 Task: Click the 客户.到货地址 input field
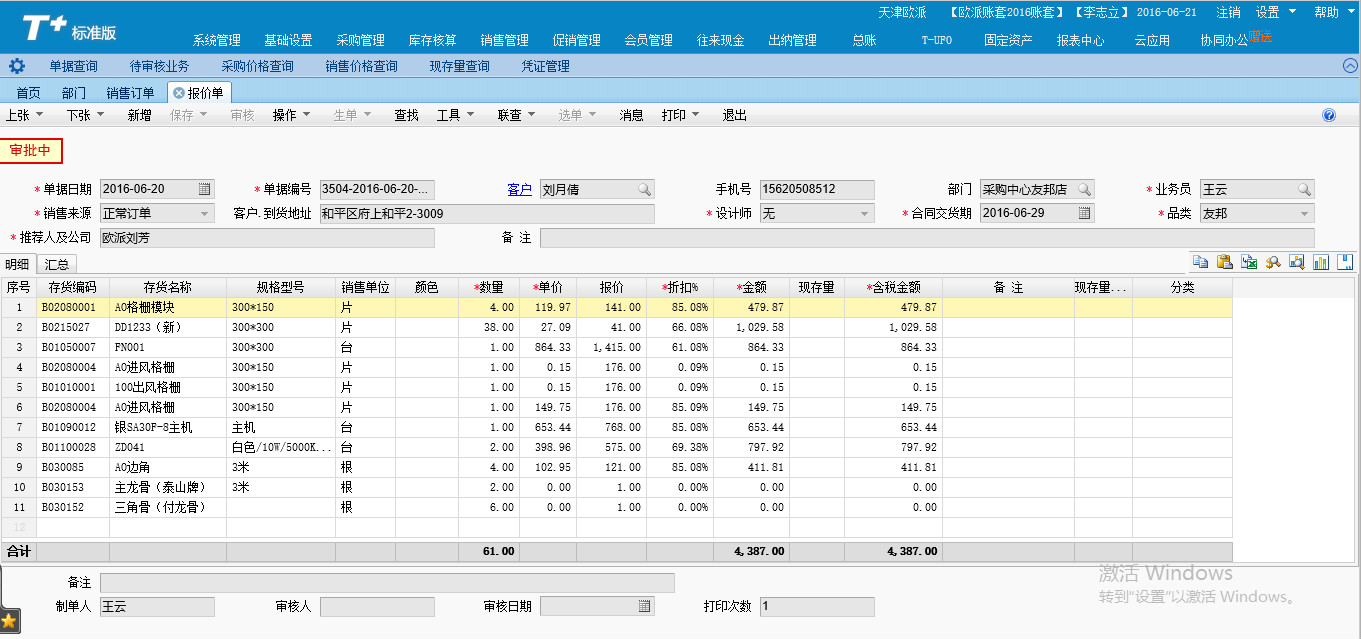click(x=487, y=213)
